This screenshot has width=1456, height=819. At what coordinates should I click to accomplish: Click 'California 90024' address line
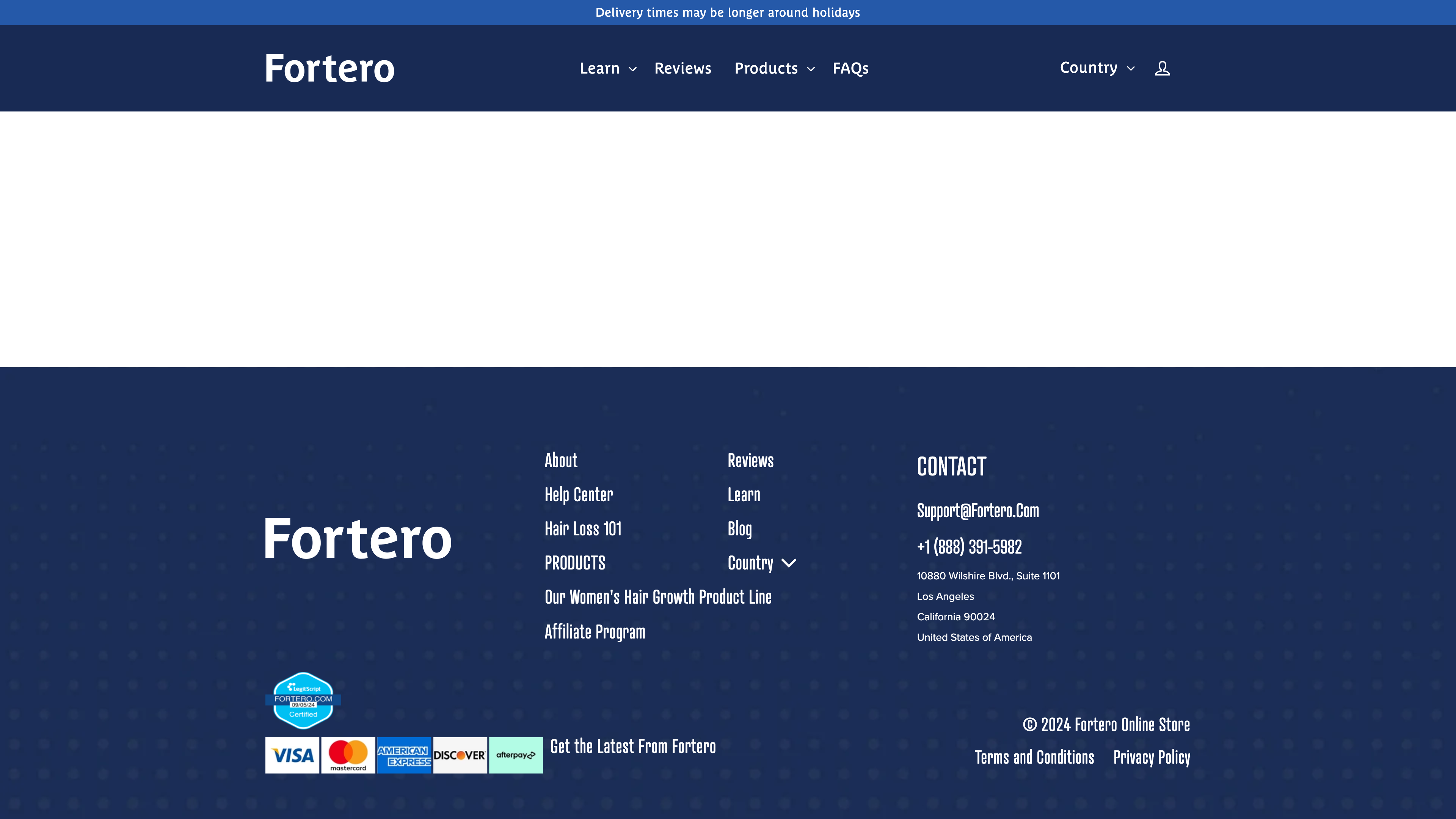click(956, 617)
